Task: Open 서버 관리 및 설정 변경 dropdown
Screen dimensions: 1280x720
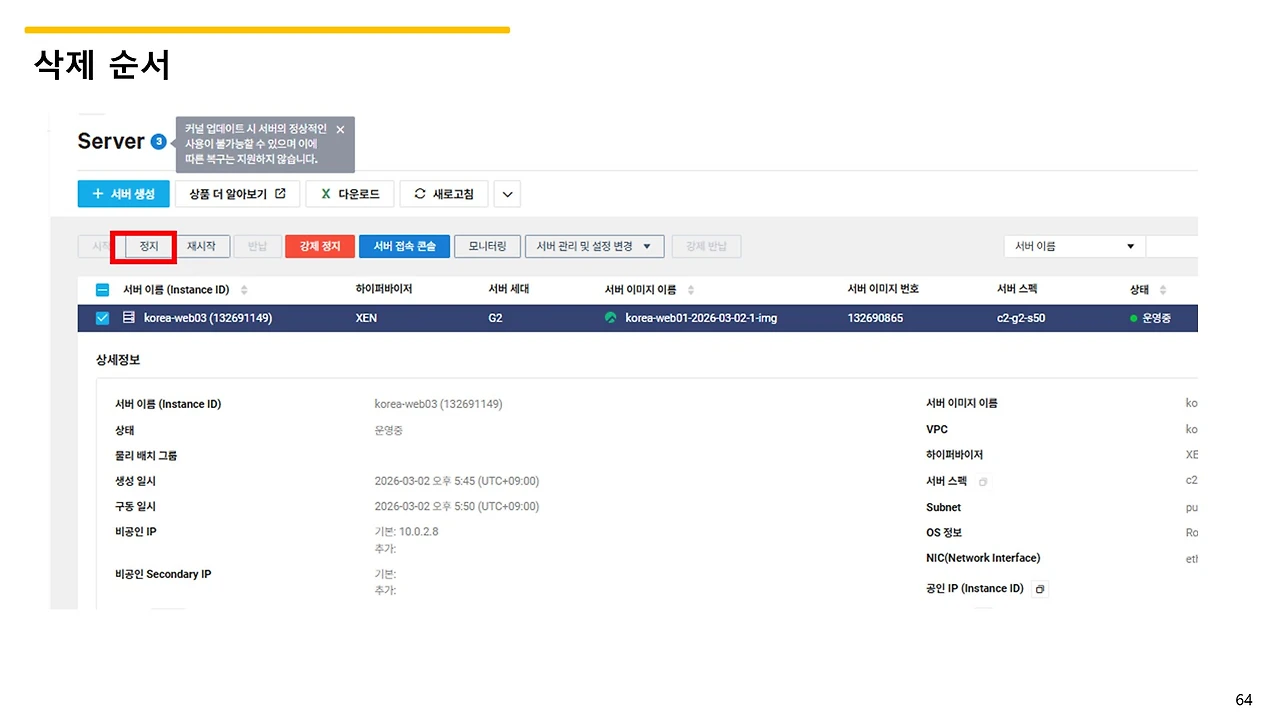Action: (x=594, y=246)
